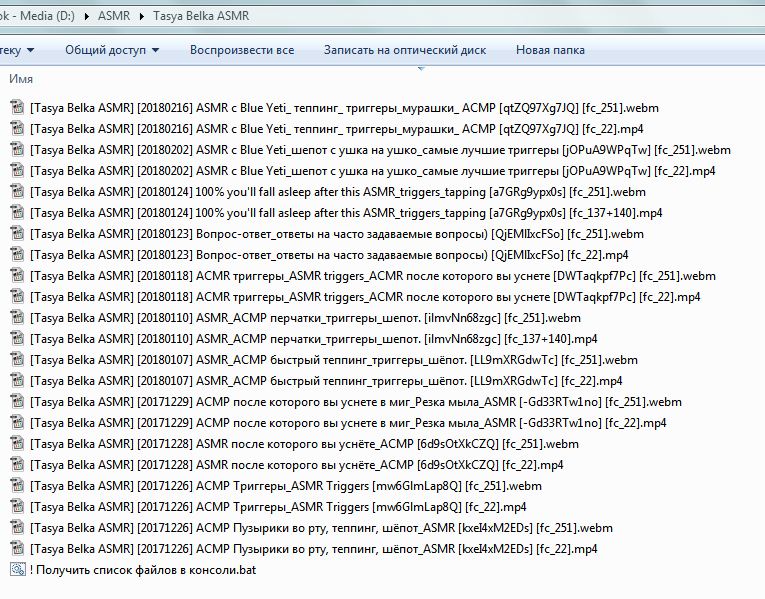Click video icon of mw6GImLap8Q fc_22.mp4 file
Viewport: 765px width, 599px height.
[18, 506]
